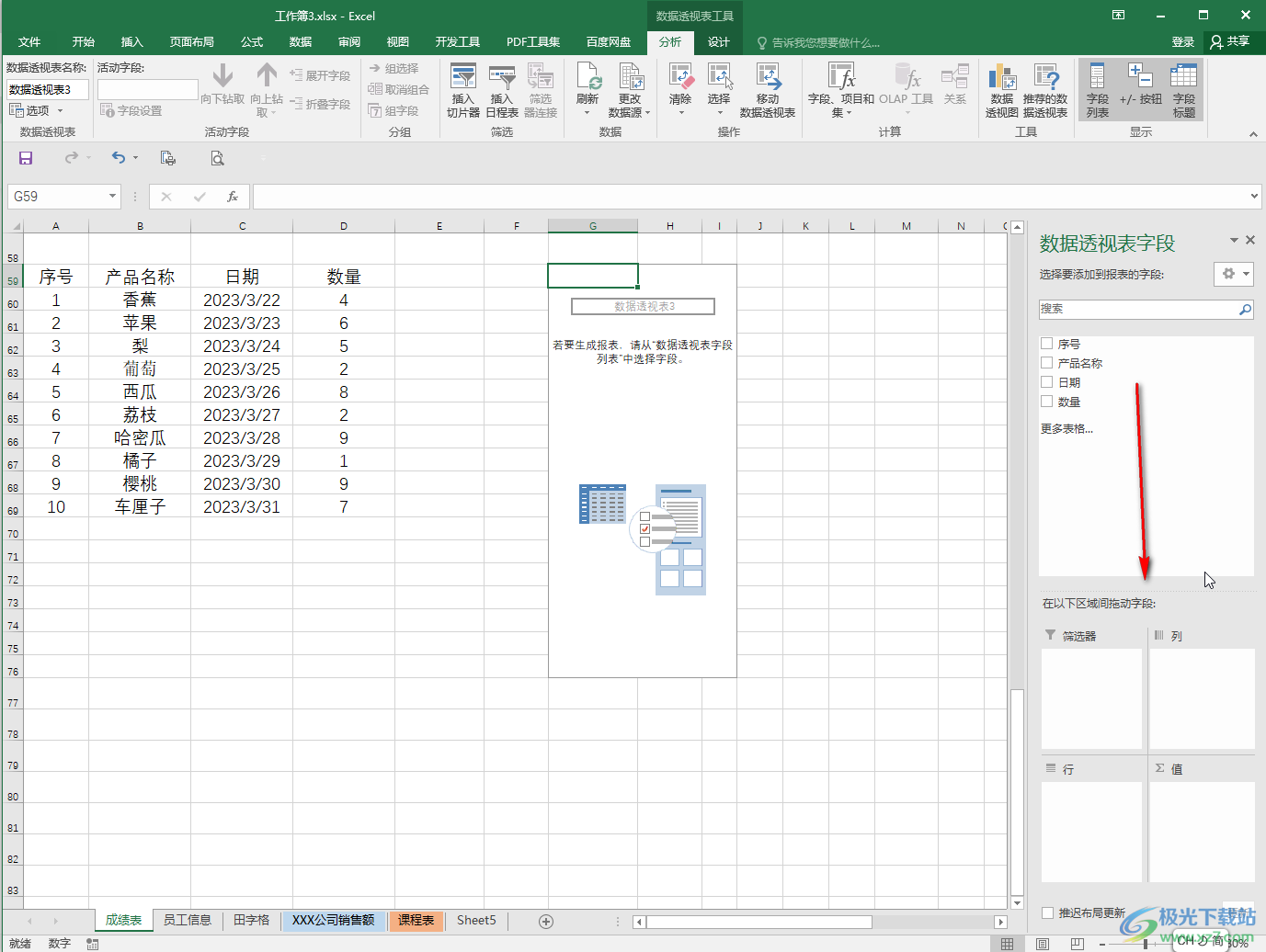Open the 员工信息 sheet tab
Image resolution: width=1266 pixels, height=952 pixels.
click(x=188, y=920)
